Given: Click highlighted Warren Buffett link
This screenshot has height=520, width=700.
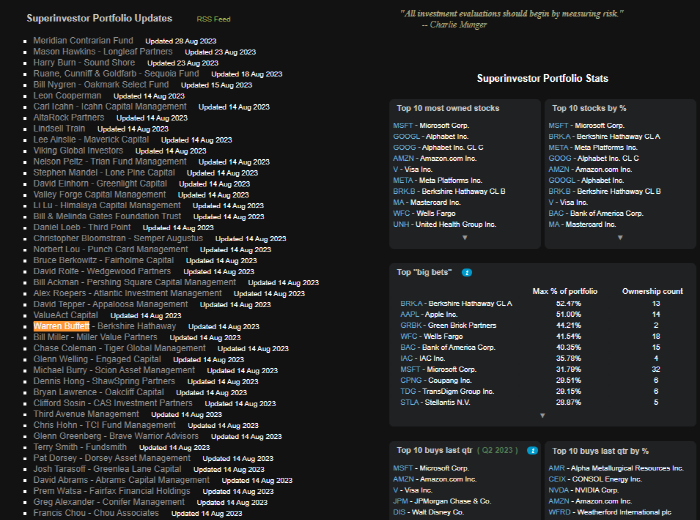Looking at the screenshot, I should pos(62,326).
